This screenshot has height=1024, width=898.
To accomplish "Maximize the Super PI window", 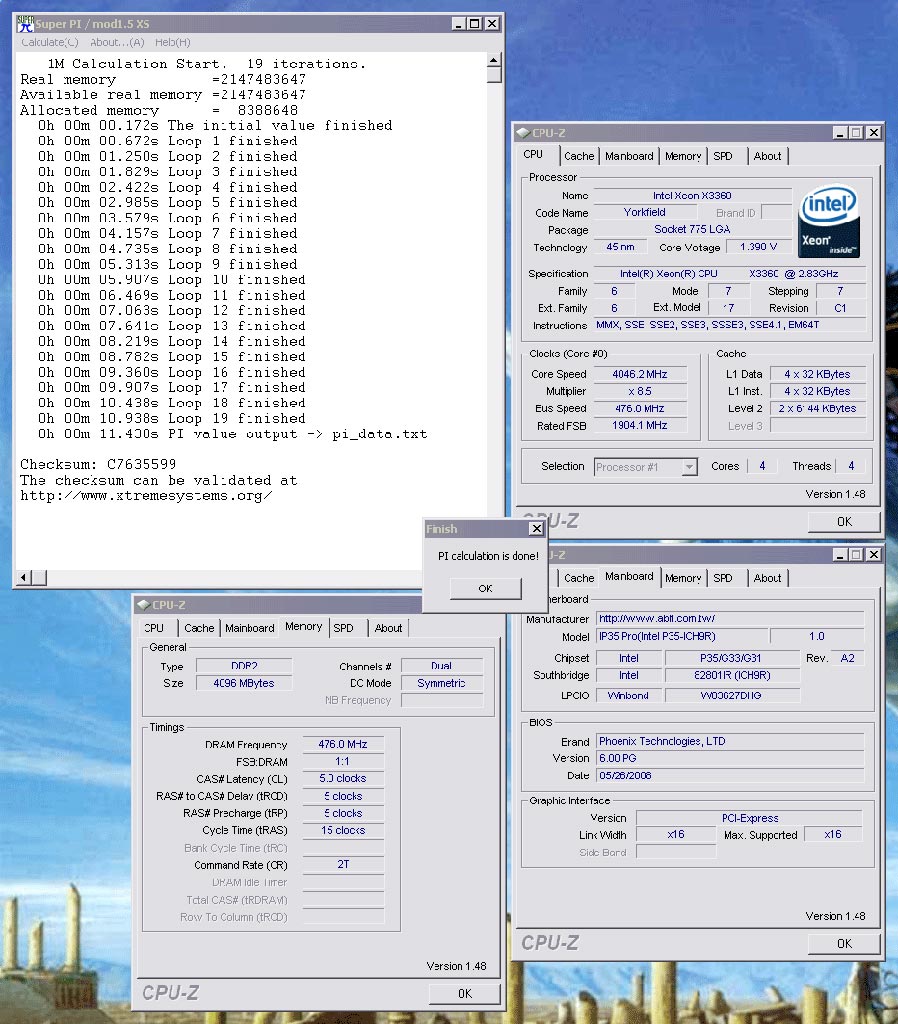I will (x=475, y=24).
